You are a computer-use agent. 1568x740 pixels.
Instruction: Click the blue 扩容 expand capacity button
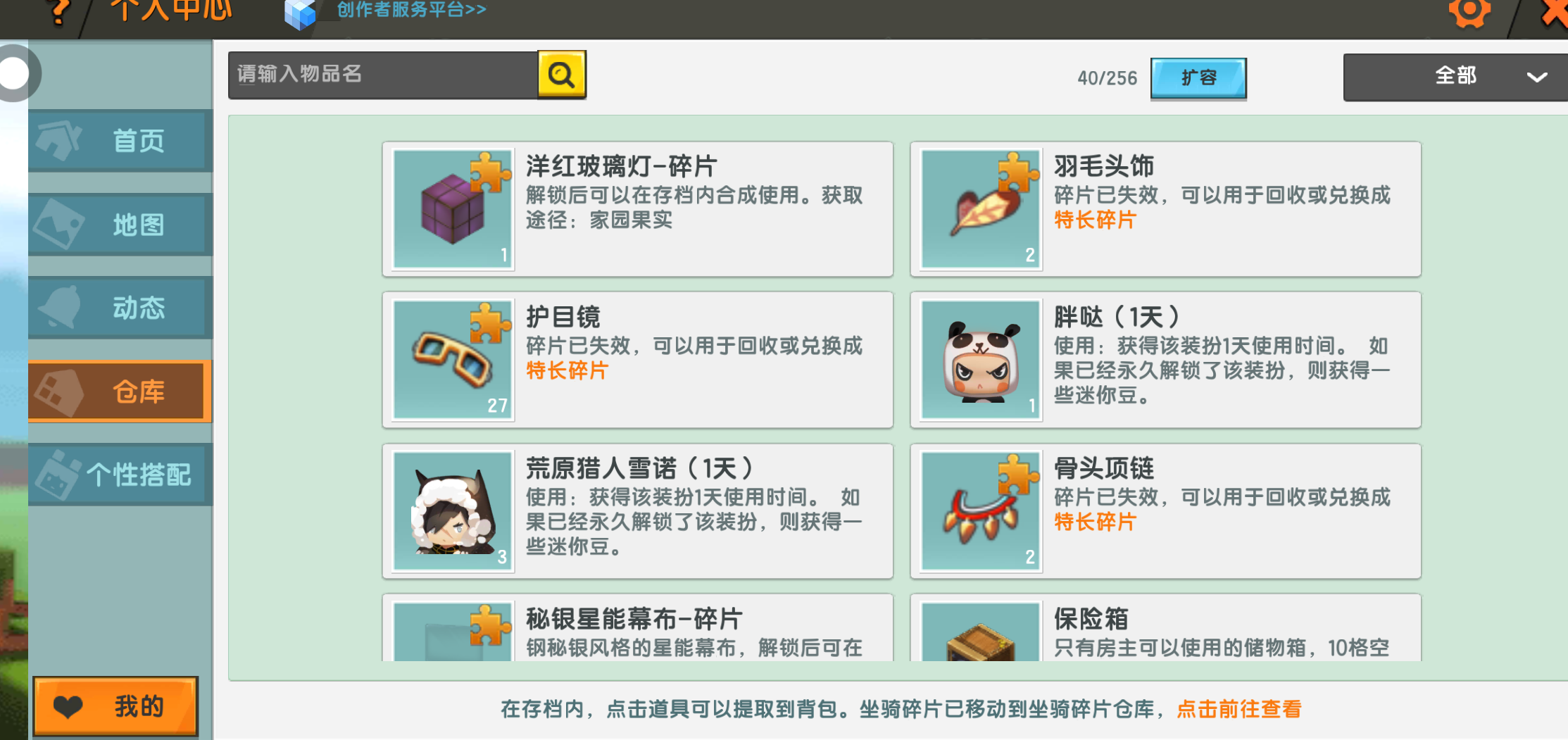coord(1198,77)
